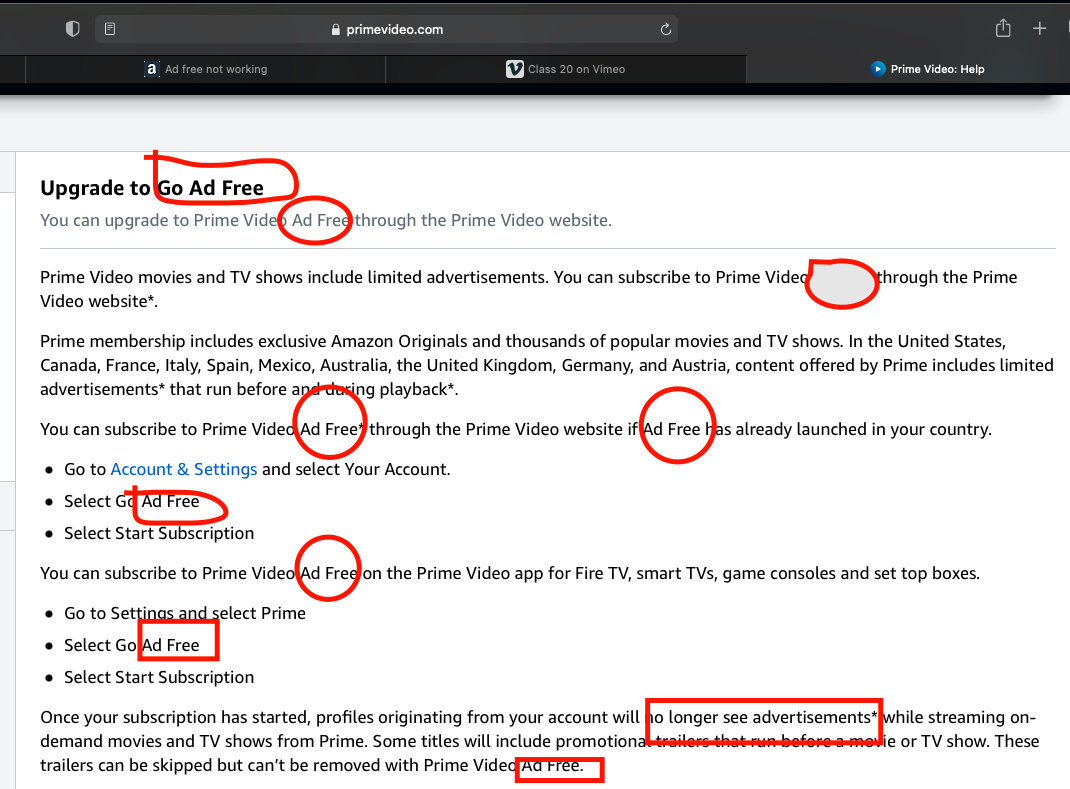Click the grey redacted blob after 'Prime Video'
The height and width of the screenshot is (789, 1070).
842,284
